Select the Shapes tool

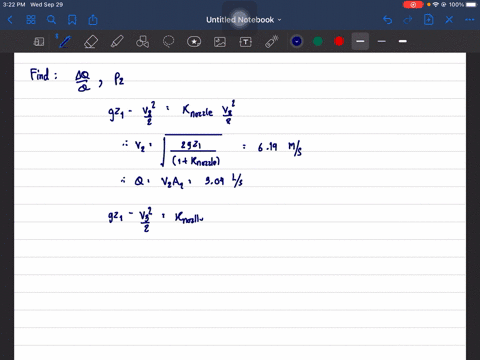pos(142,42)
